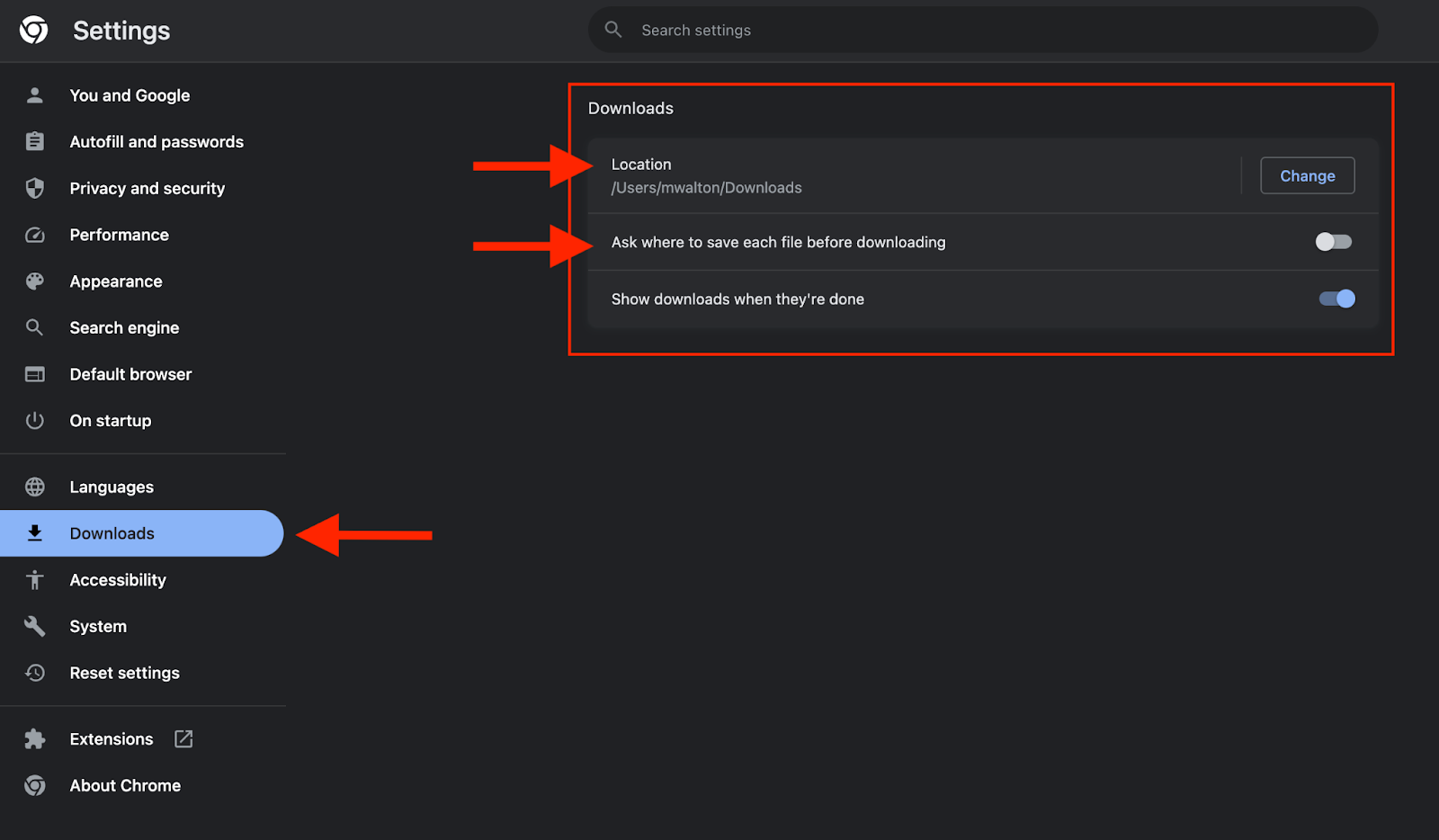Open Extensions via external link icon
Viewport: 1439px width, 840px height.
[183, 739]
